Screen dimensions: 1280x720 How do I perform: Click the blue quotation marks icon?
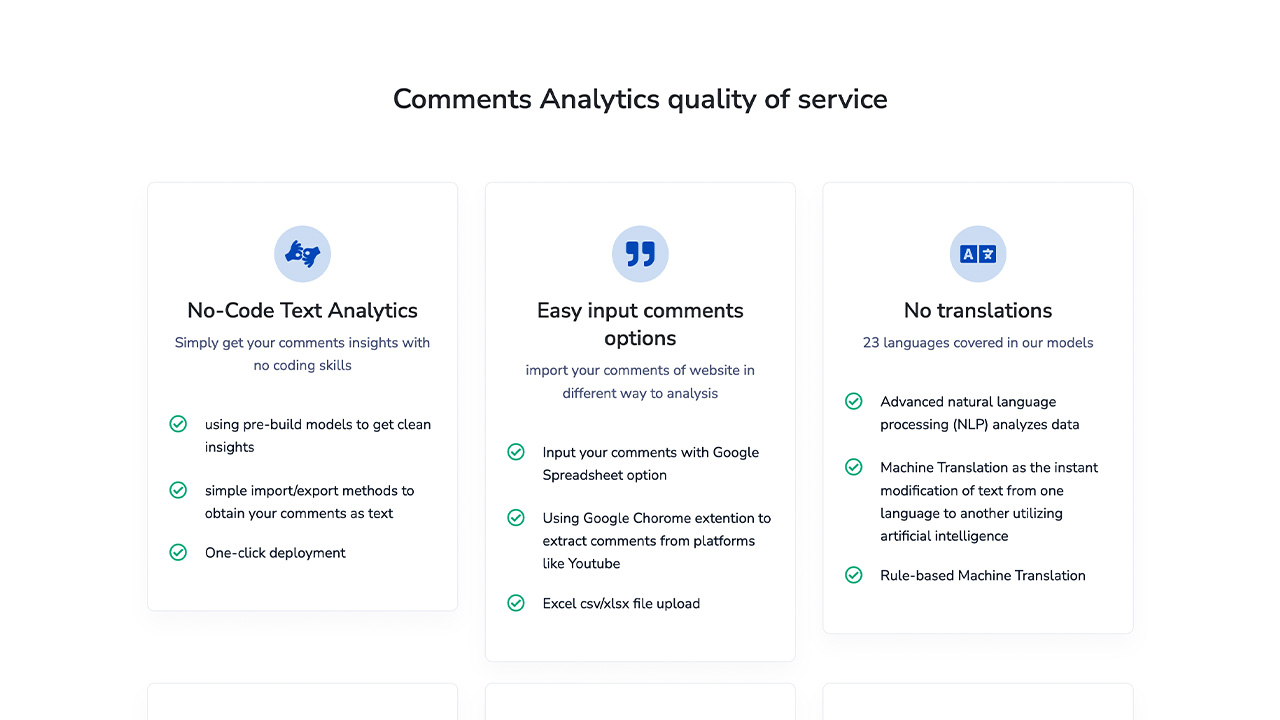tap(640, 254)
